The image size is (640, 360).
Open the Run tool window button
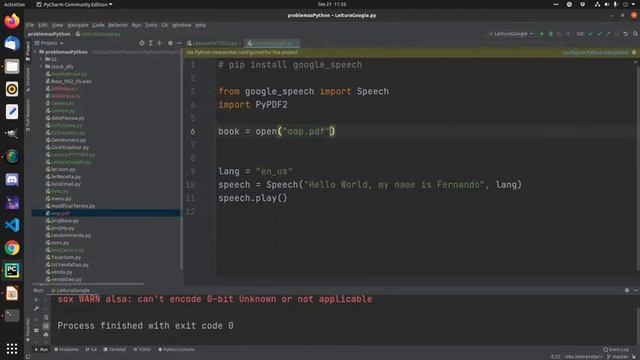42,349
